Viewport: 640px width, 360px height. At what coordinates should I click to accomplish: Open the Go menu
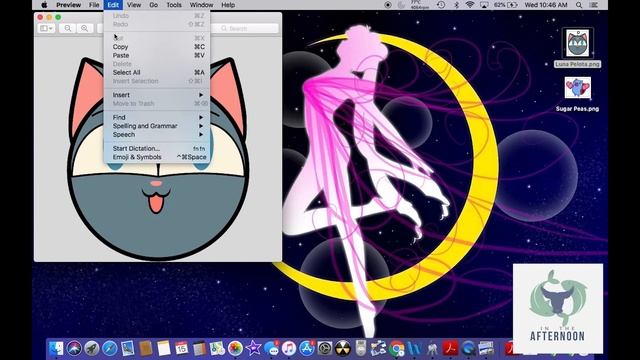(153, 5)
